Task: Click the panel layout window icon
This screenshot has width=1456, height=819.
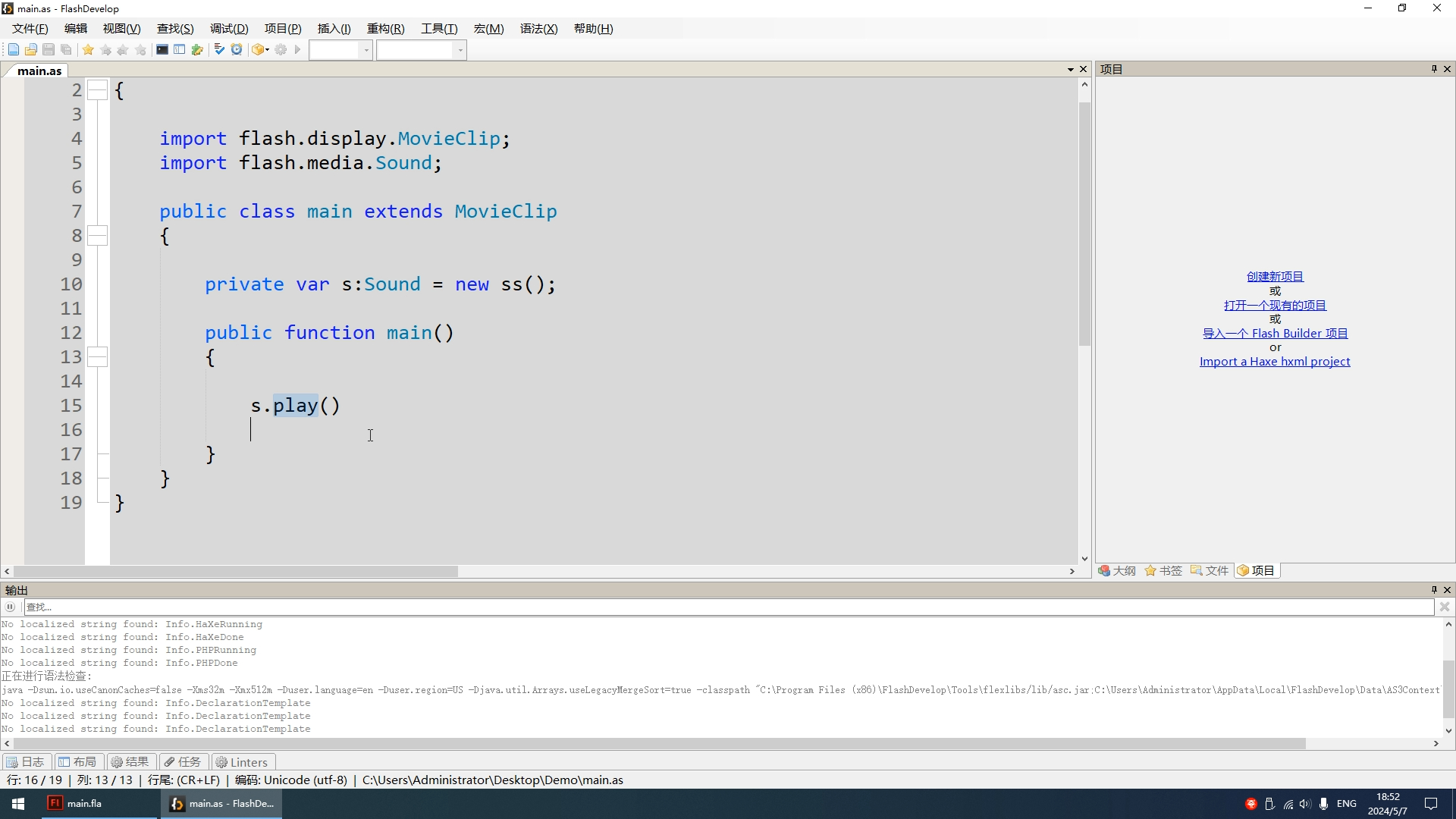Action: click(180, 50)
